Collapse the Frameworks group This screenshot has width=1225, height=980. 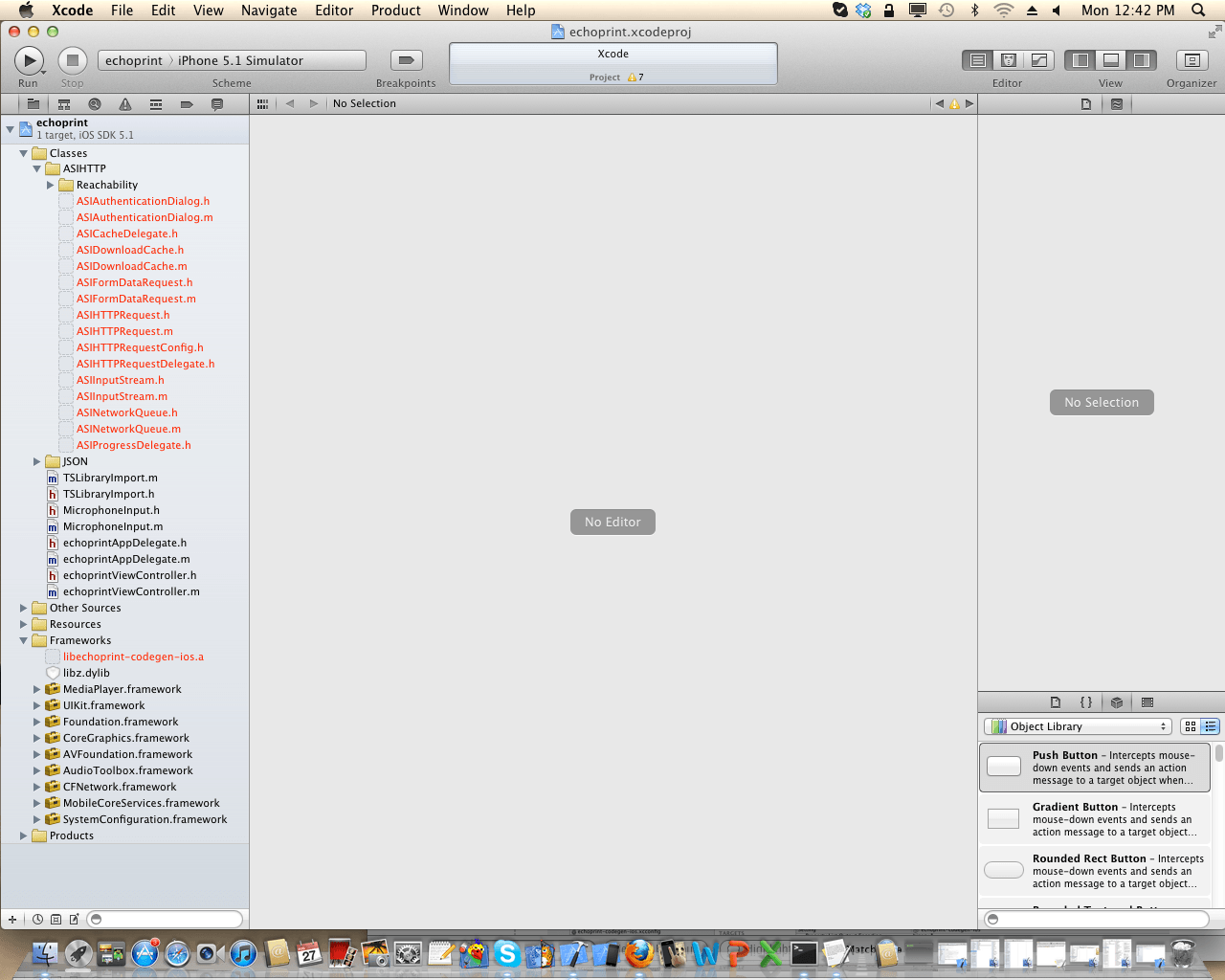point(24,640)
